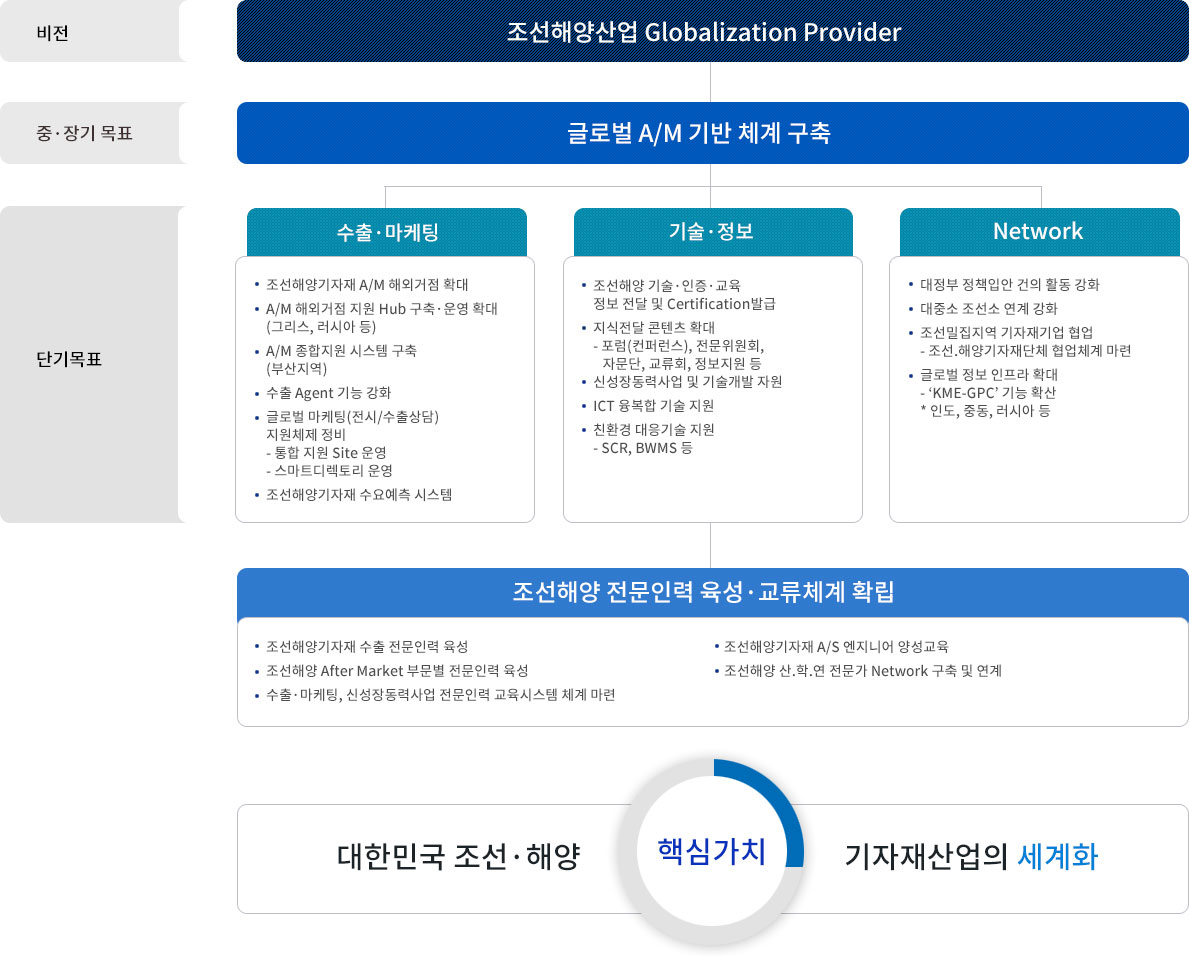Click 조선해양 After Market 부문별 전문인력 육성
Image resolution: width=1189 pixels, height=956 pixels.
(x=397, y=671)
